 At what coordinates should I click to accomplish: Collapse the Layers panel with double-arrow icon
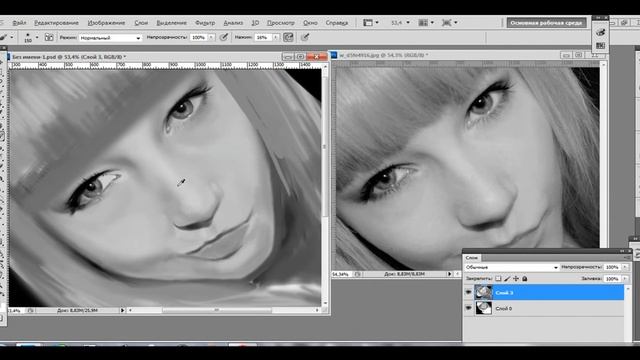point(622,251)
